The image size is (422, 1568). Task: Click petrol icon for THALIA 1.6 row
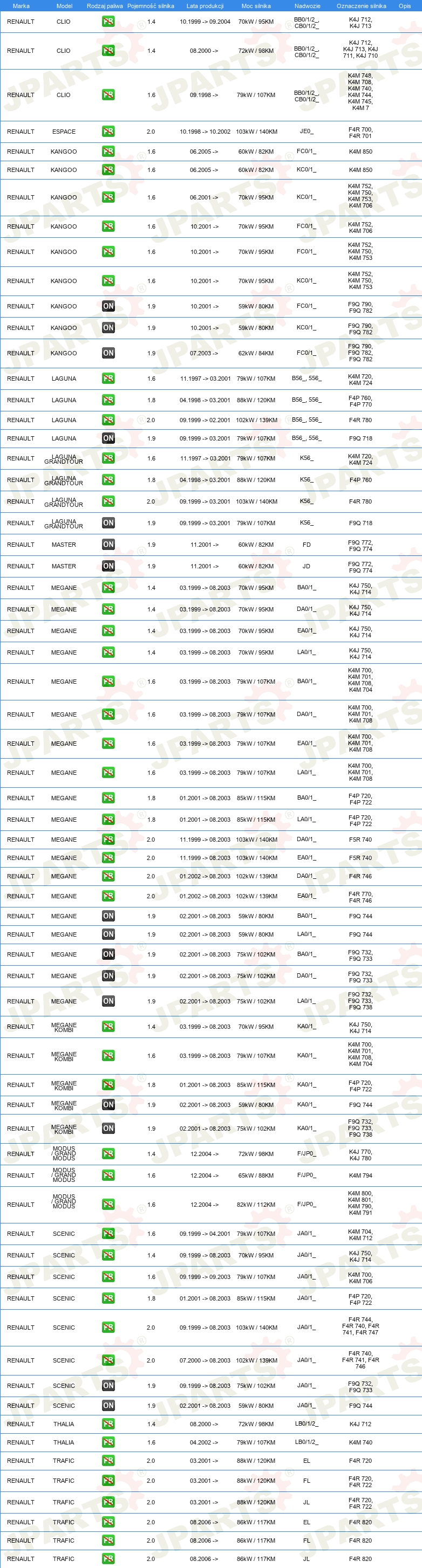click(108, 1442)
